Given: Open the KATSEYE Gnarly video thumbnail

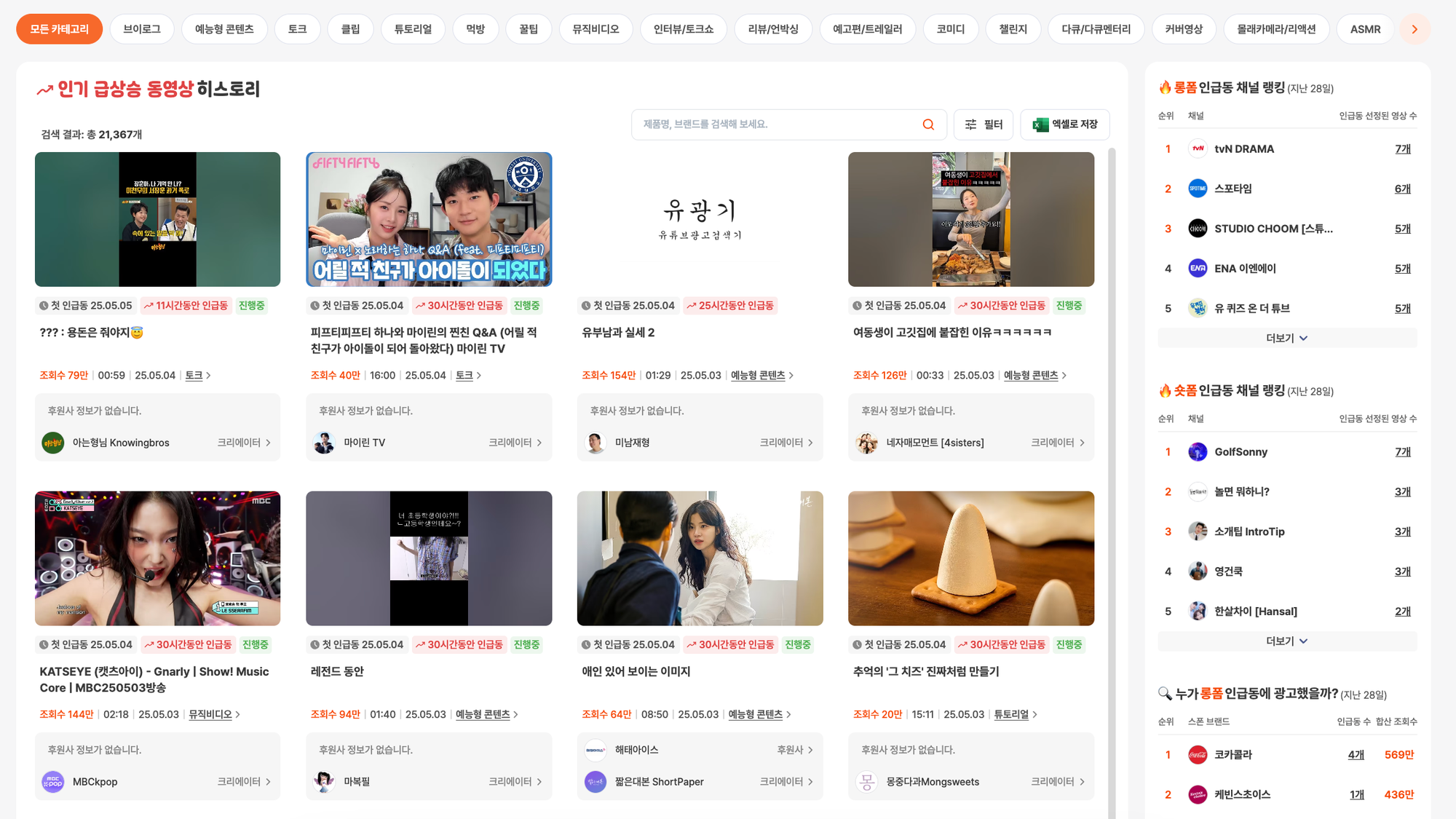Looking at the screenshot, I should (157, 558).
